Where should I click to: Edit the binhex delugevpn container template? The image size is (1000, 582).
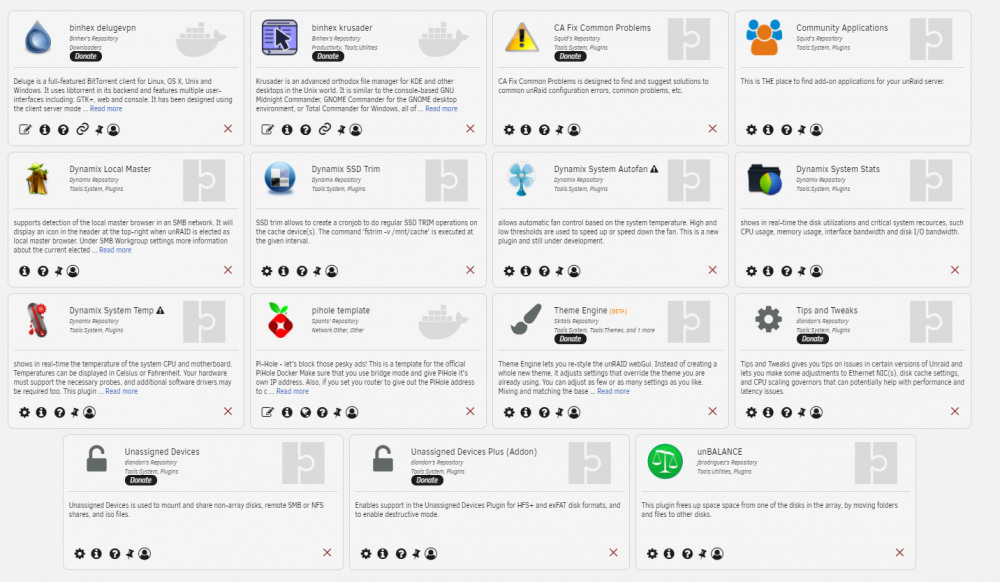click(25, 129)
